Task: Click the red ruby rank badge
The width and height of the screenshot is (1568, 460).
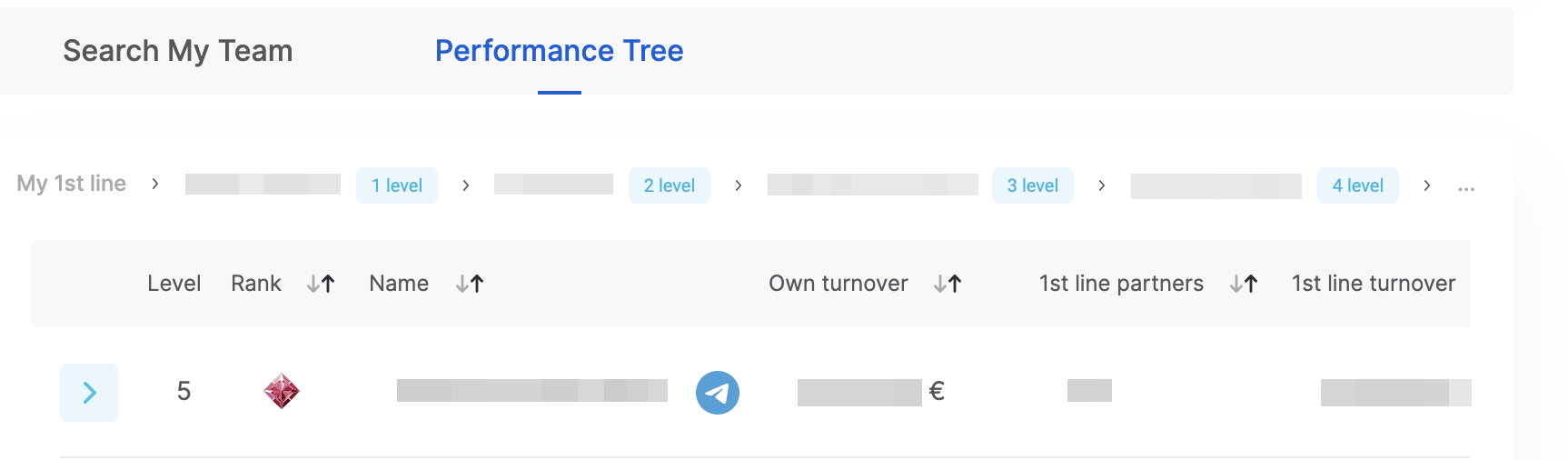Action: point(282,392)
